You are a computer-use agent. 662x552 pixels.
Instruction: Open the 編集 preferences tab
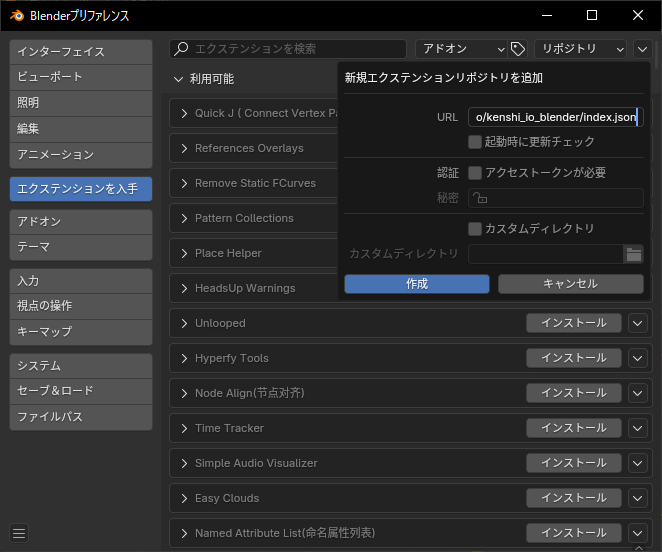point(81,129)
